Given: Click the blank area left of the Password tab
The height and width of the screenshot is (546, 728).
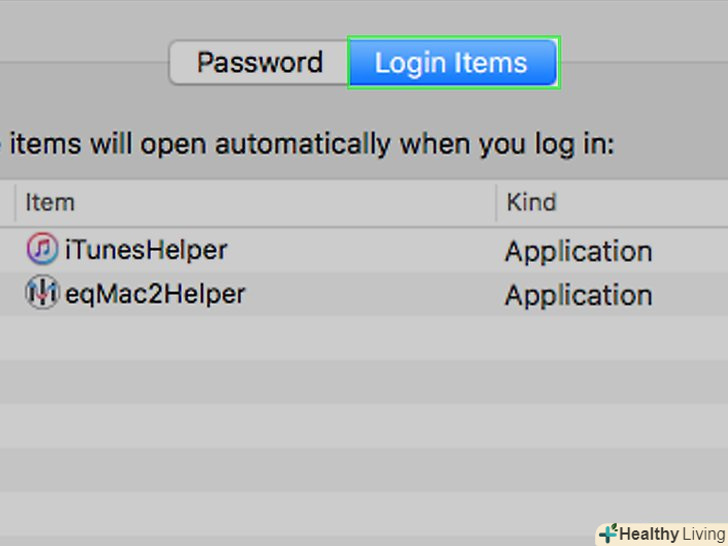Looking at the screenshot, I should coord(80,63).
